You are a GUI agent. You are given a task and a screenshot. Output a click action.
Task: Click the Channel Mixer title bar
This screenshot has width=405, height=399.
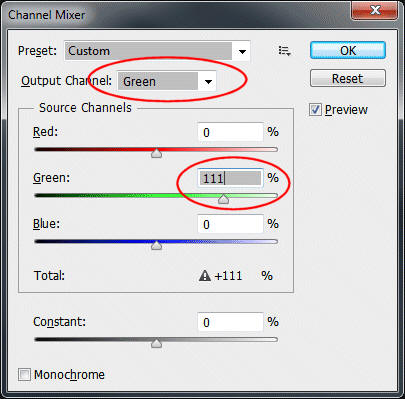177,14
